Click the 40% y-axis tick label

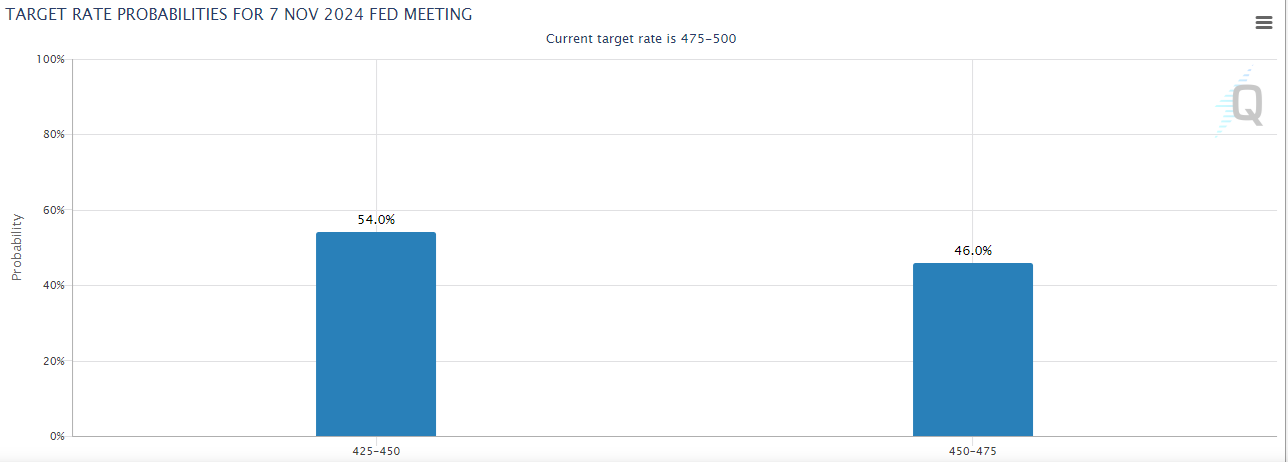[x=53, y=285]
